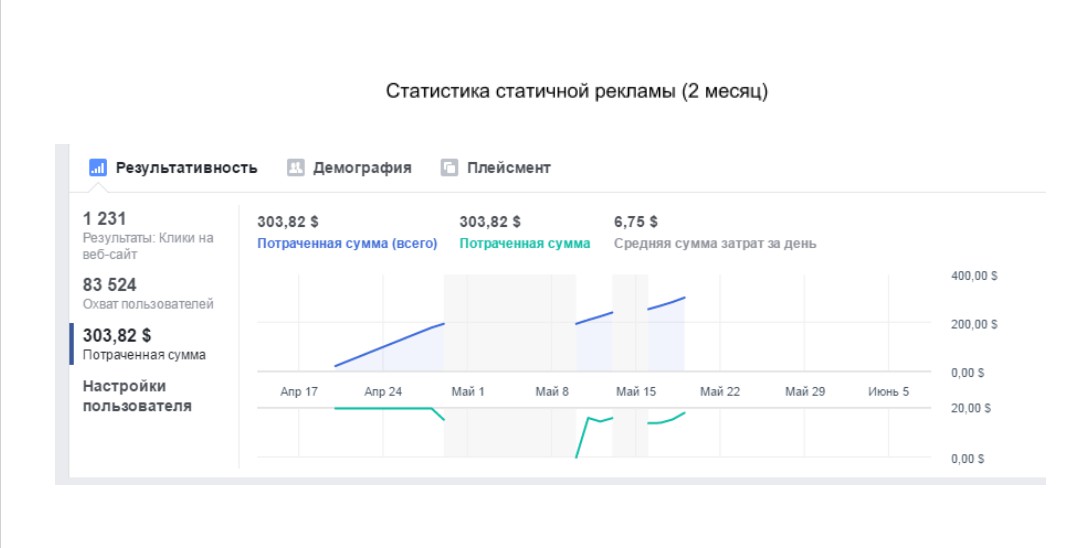Click the Результативность bar chart icon
This screenshot has height=548, width=1066.
pyautogui.click(x=98, y=168)
